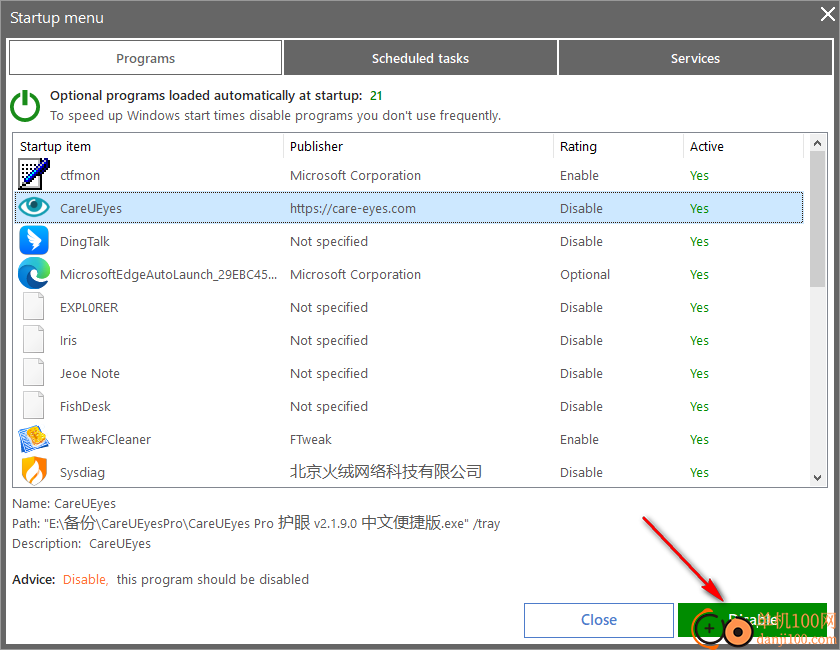Click Yes active value in Sysdiag row
This screenshot has width=840, height=650.
click(x=699, y=473)
